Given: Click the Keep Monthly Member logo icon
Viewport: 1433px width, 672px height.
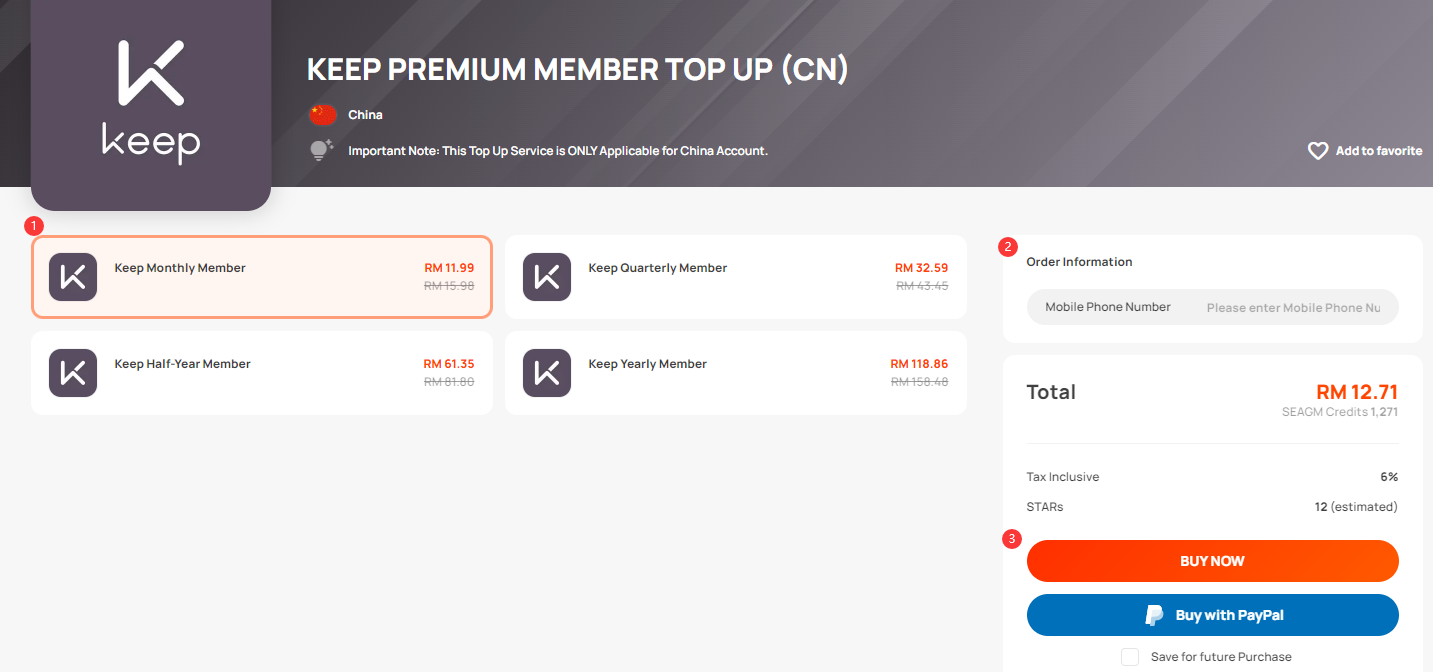Looking at the screenshot, I should (73, 277).
